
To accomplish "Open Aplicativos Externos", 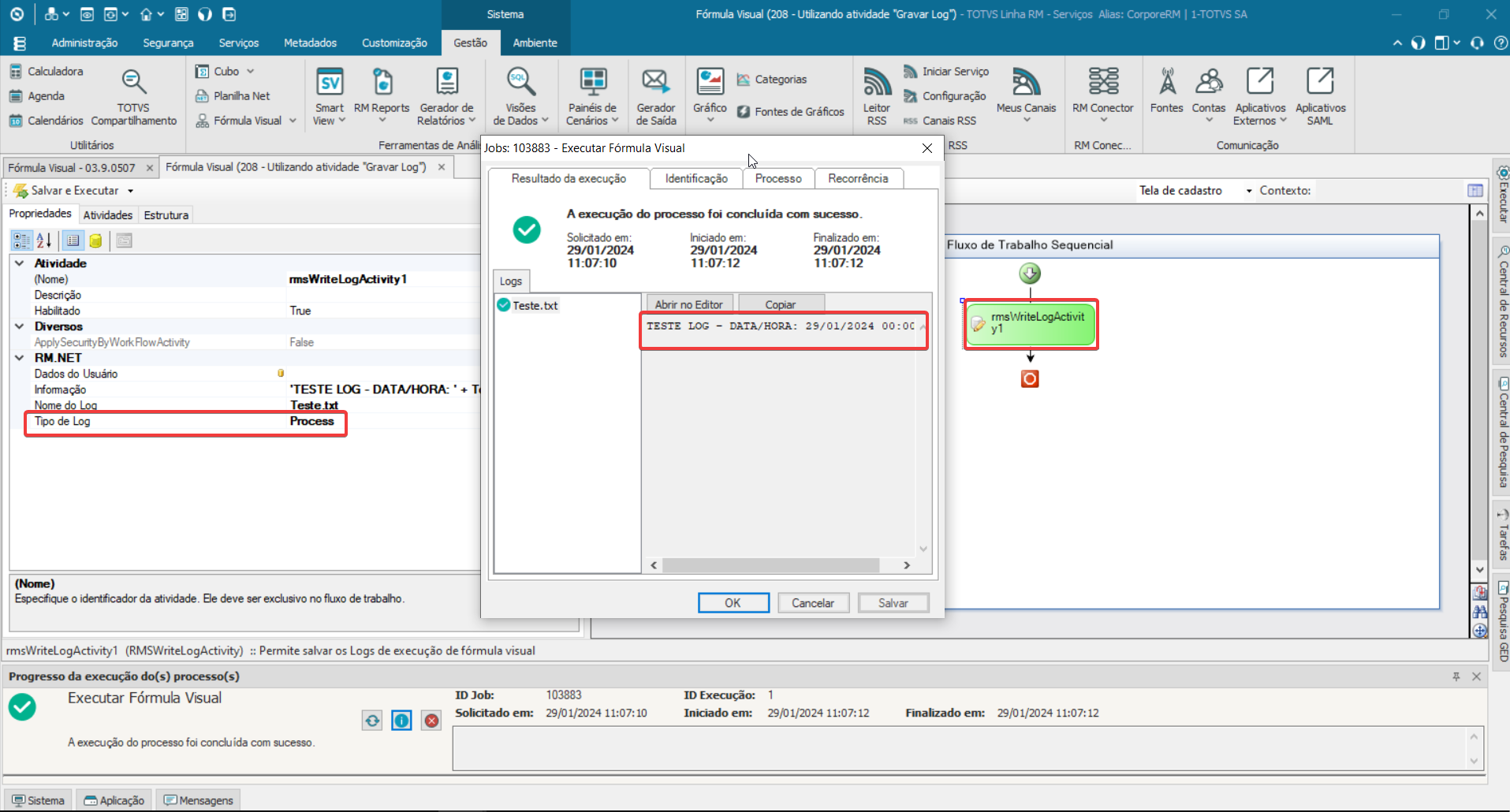I will point(1260,96).
